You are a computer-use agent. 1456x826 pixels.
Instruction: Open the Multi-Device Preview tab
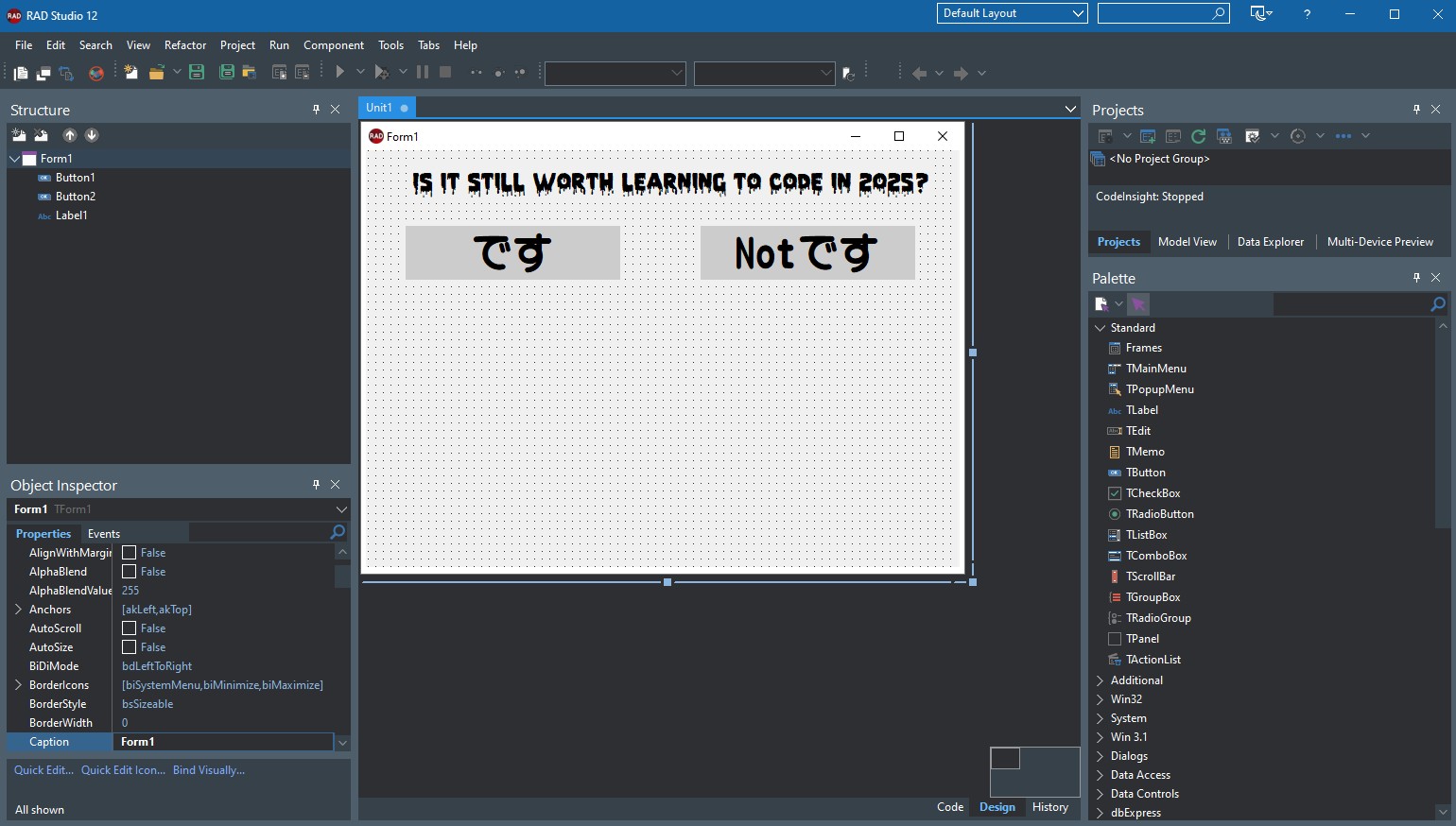click(x=1379, y=242)
